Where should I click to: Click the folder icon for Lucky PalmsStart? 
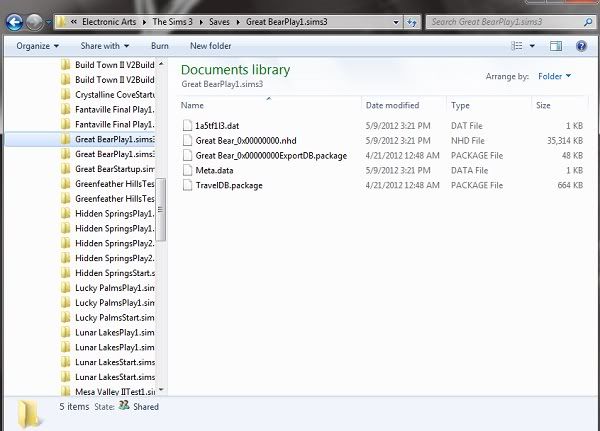[65, 317]
